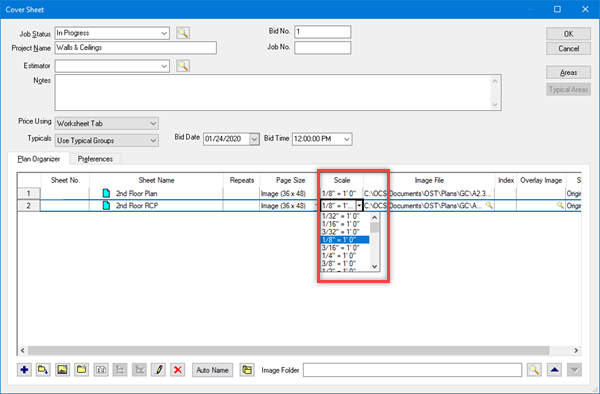Image resolution: width=600 pixels, height=394 pixels.
Task: Click the magnifier icon beside Image Folder field
Action: tap(534, 370)
